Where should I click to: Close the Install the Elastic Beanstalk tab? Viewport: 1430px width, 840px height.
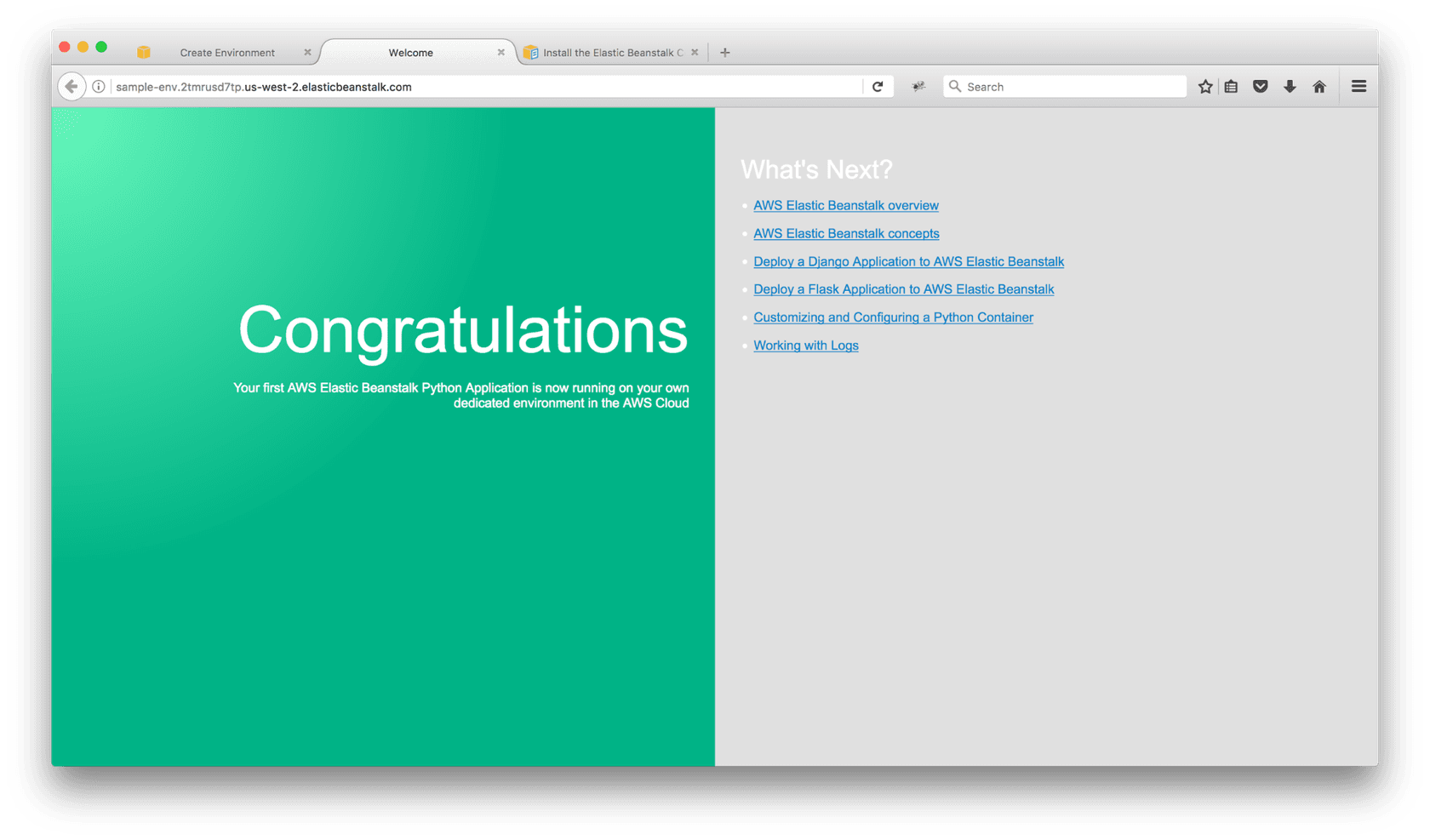(x=695, y=53)
